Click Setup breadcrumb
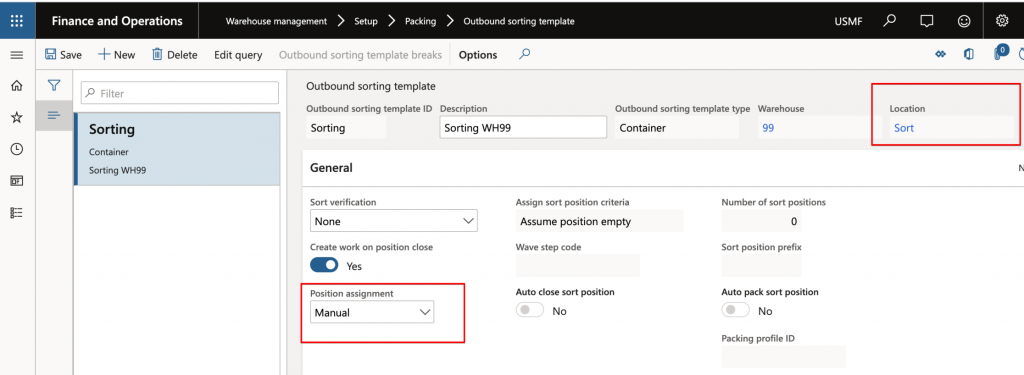 point(366,21)
